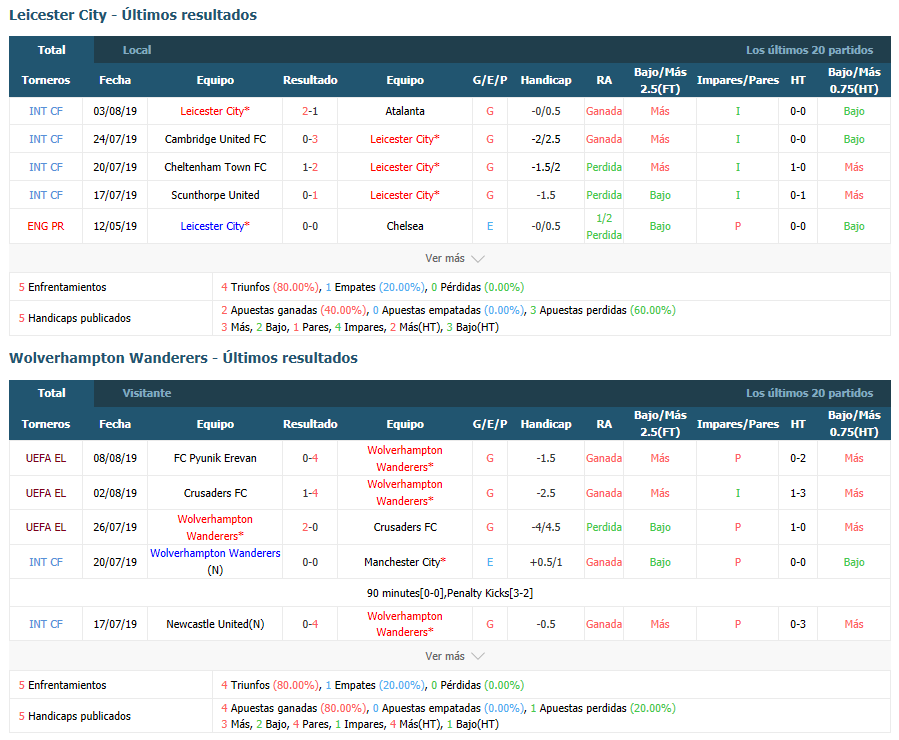Click the 2-1 result versus Atalanta

310,111
